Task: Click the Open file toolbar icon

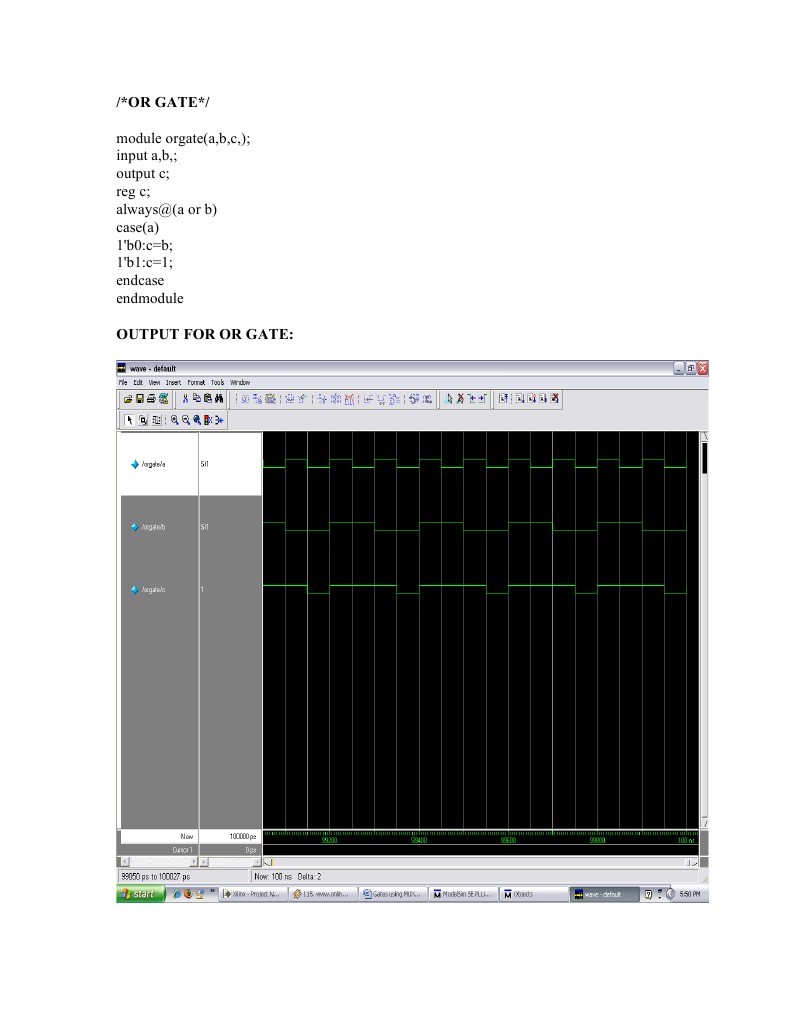Action: pos(126,398)
